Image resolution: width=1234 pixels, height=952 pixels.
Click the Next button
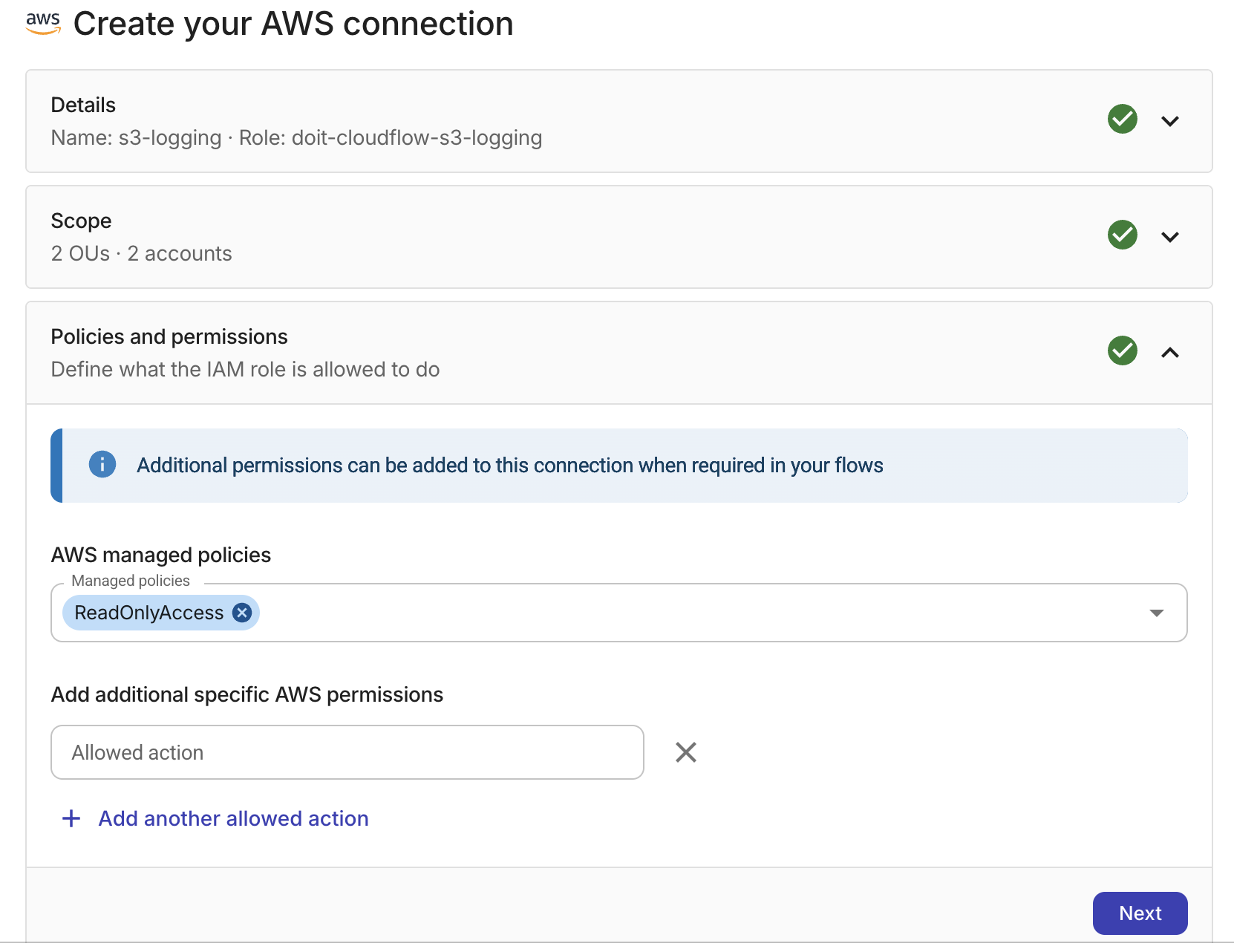[1140, 913]
